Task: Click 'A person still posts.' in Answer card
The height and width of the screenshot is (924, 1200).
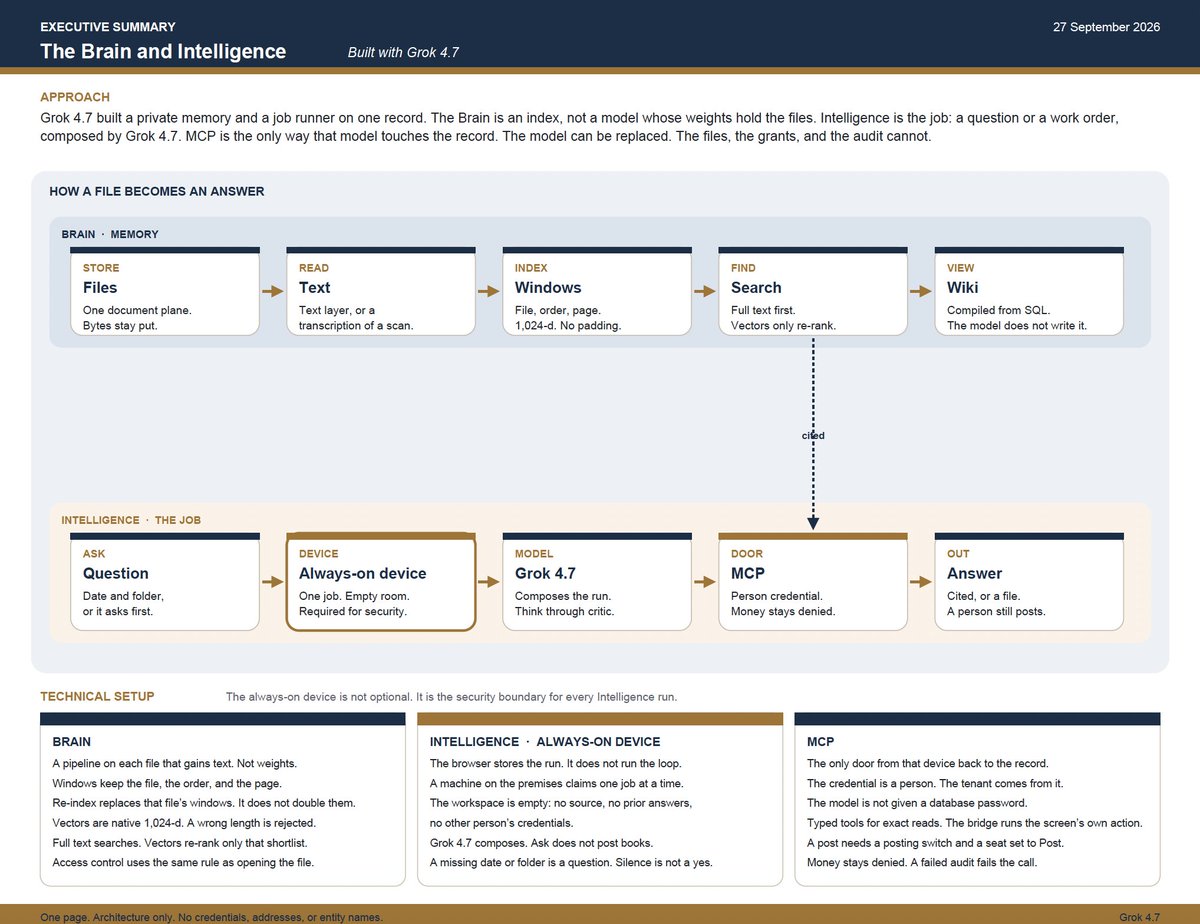Action: [996, 611]
